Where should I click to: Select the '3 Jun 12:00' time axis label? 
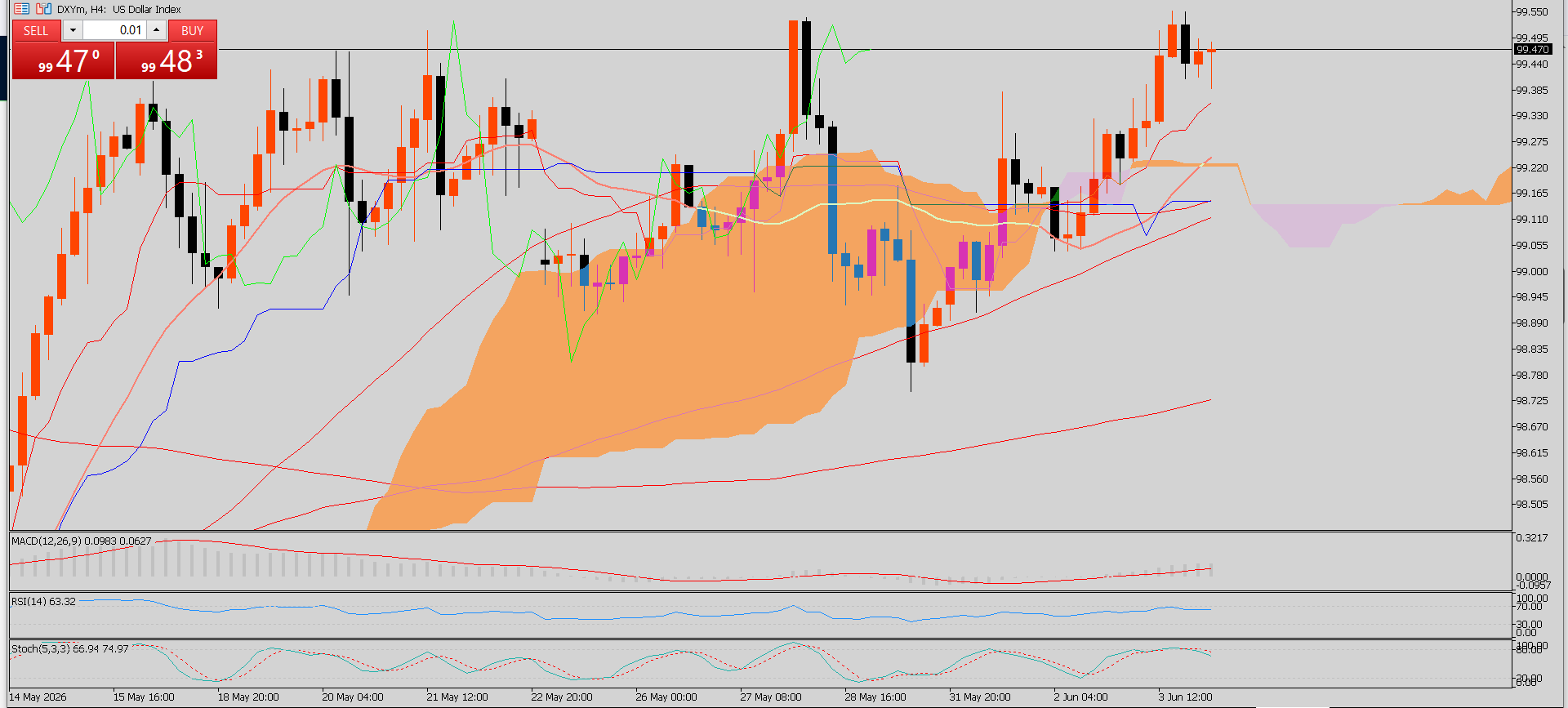[x=1186, y=697]
